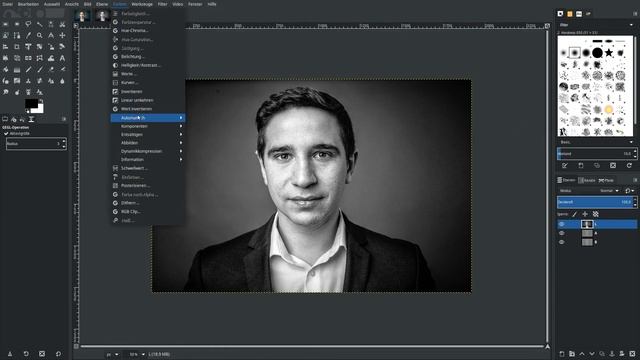Select the Color Picker tool
The height and width of the screenshot is (360, 640).
[28, 36]
